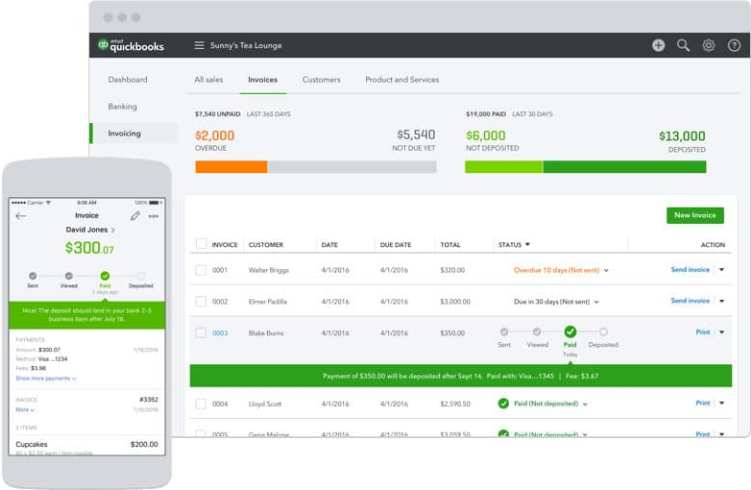The image size is (751, 490).
Task: Open the hamburger navigation menu
Action: pyautogui.click(x=199, y=45)
